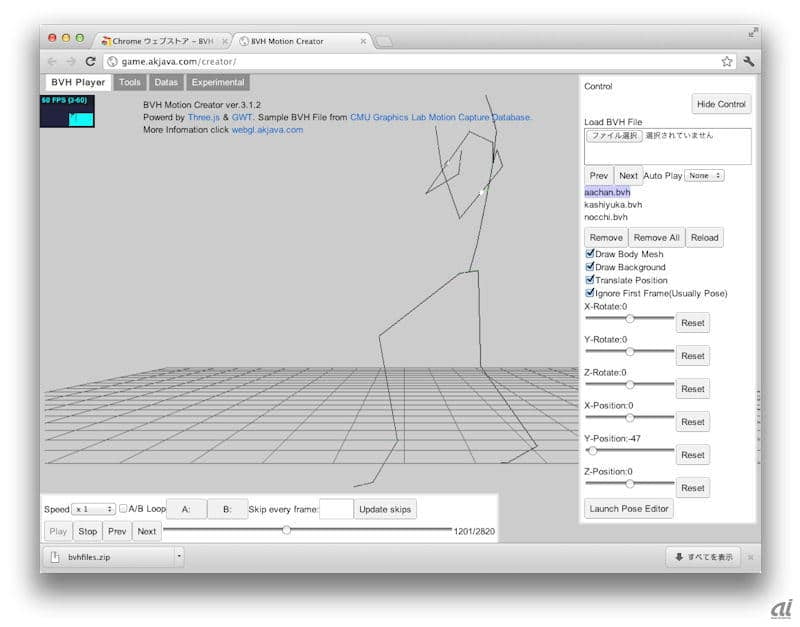This screenshot has height=627, width=800.
Task: Click the Skip every frame input
Action: [x=336, y=509]
